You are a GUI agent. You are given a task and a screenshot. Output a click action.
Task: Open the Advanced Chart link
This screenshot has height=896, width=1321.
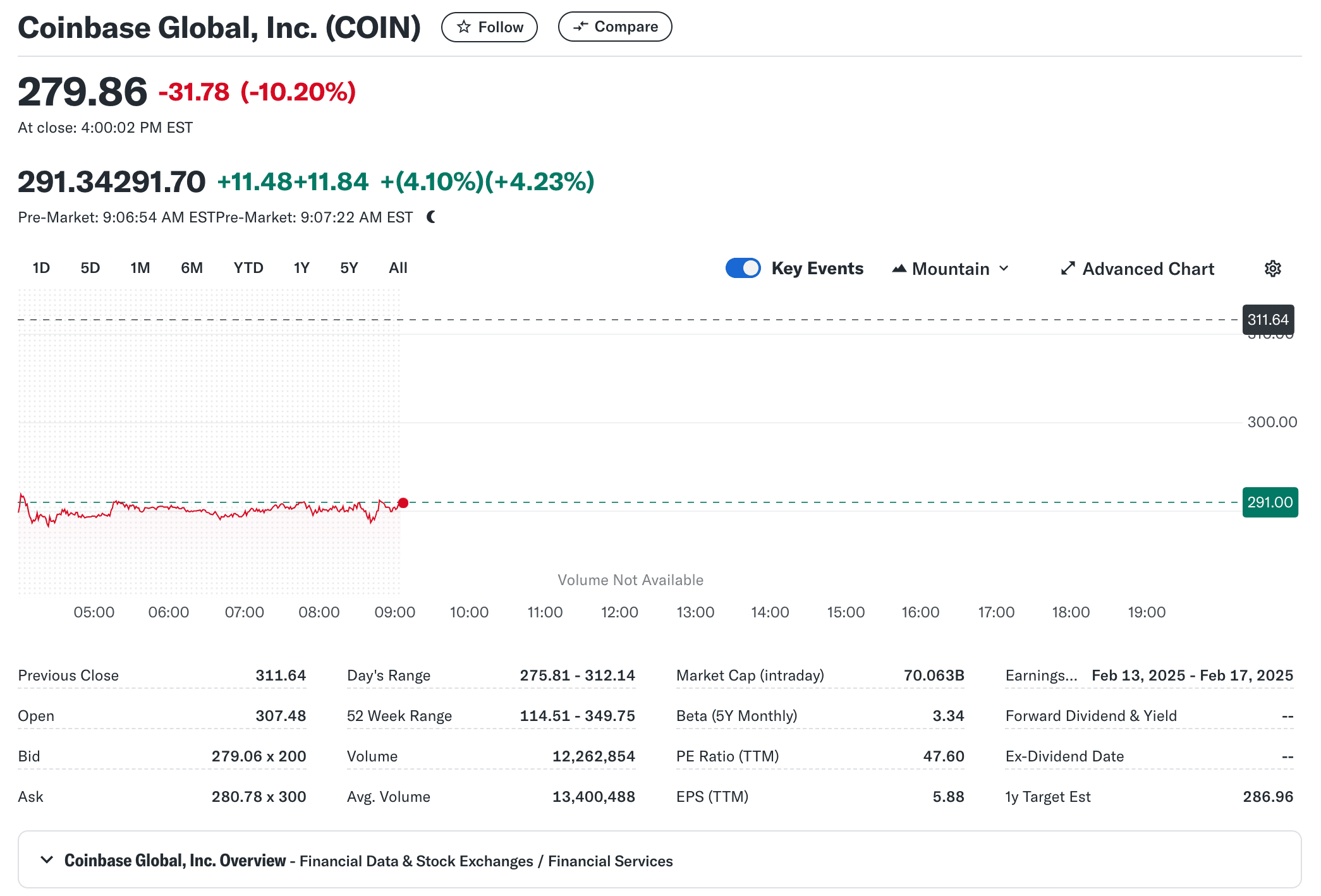click(1148, 269)
